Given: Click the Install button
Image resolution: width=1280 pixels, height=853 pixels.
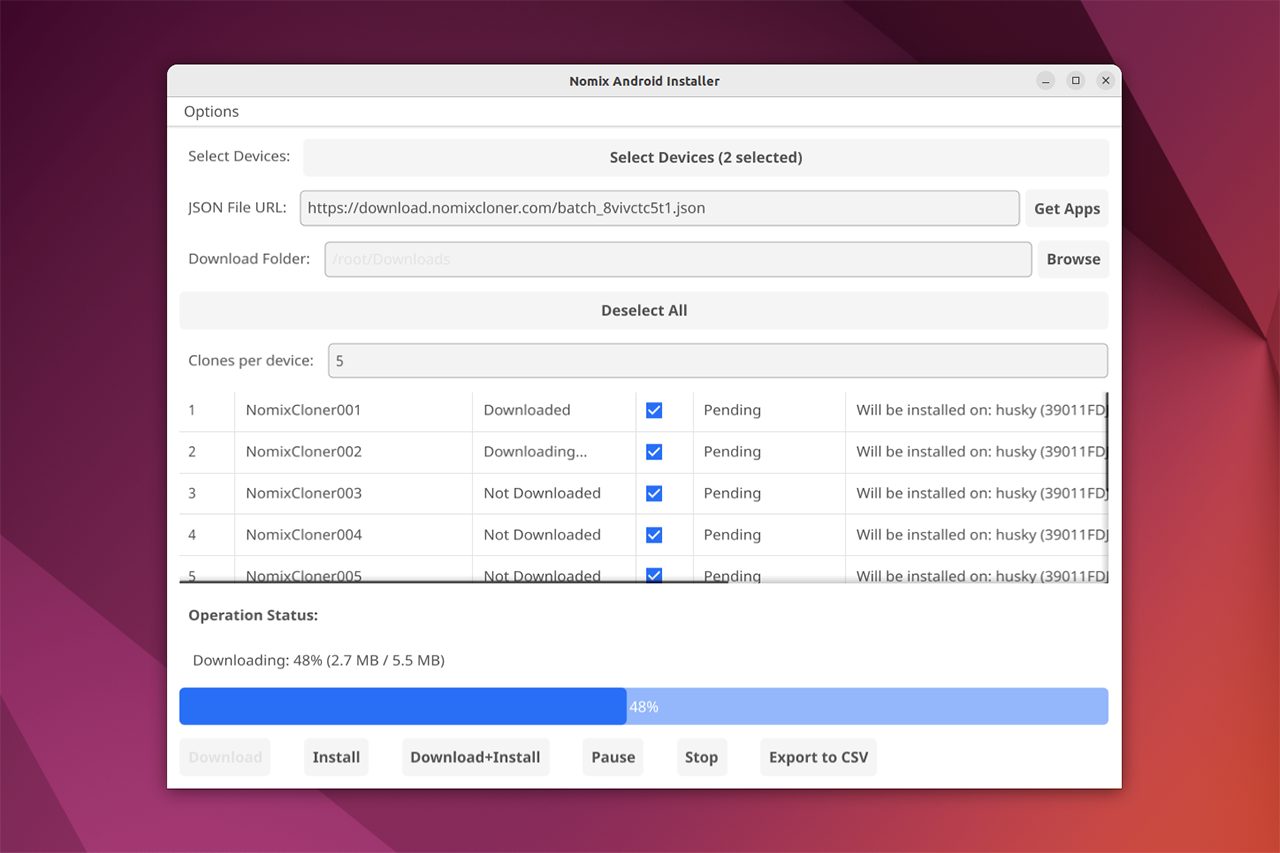Looking at the screenshot, I should tap(336, 757).
